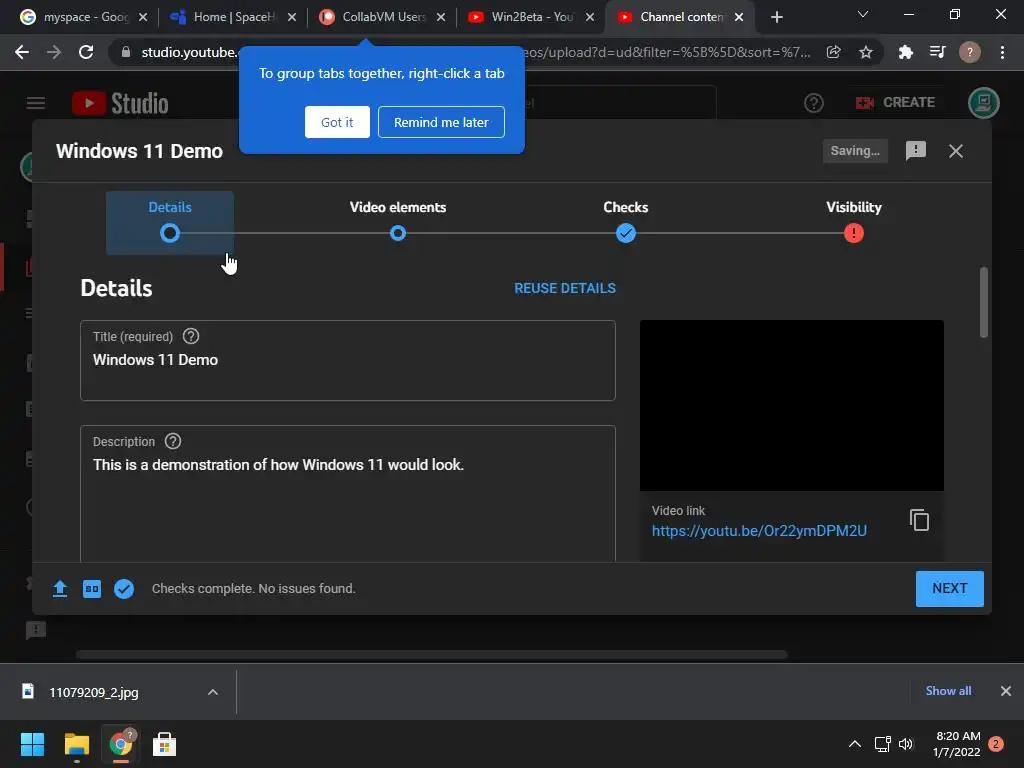Open the channel account avatar

pos(984,103)
